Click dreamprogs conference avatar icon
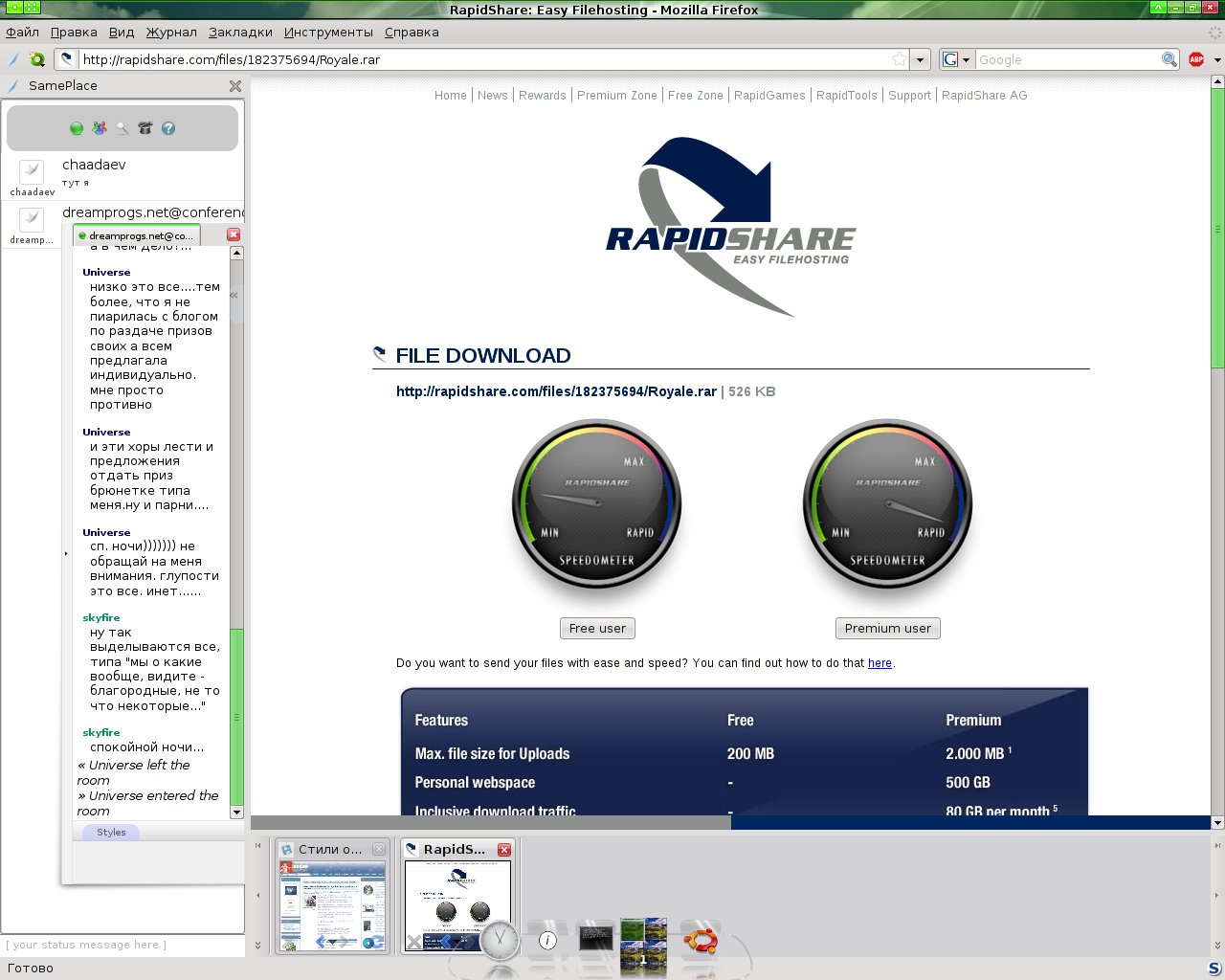 tap(32, 219)
